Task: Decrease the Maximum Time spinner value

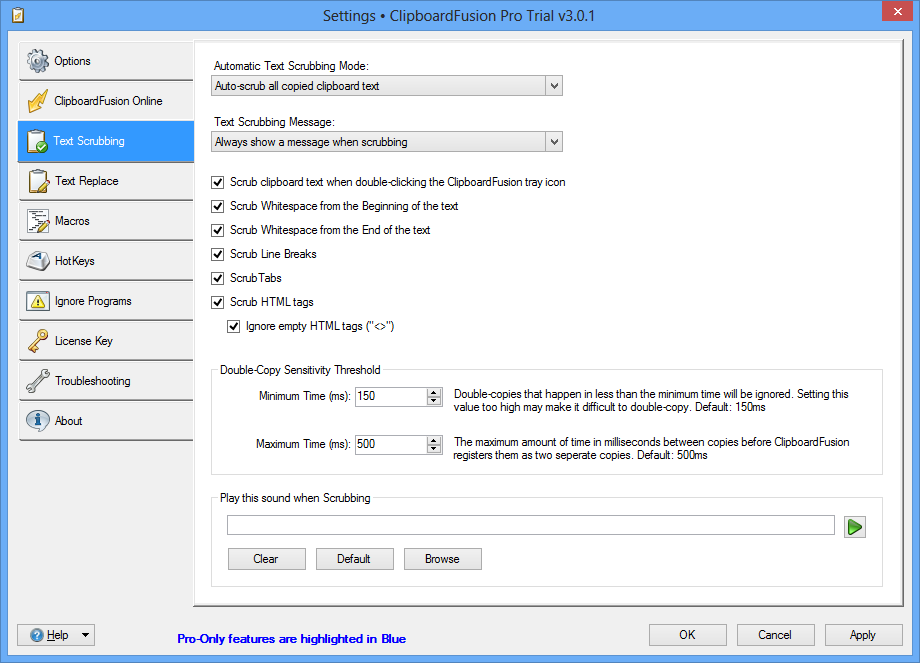Action: click(434, 449)
